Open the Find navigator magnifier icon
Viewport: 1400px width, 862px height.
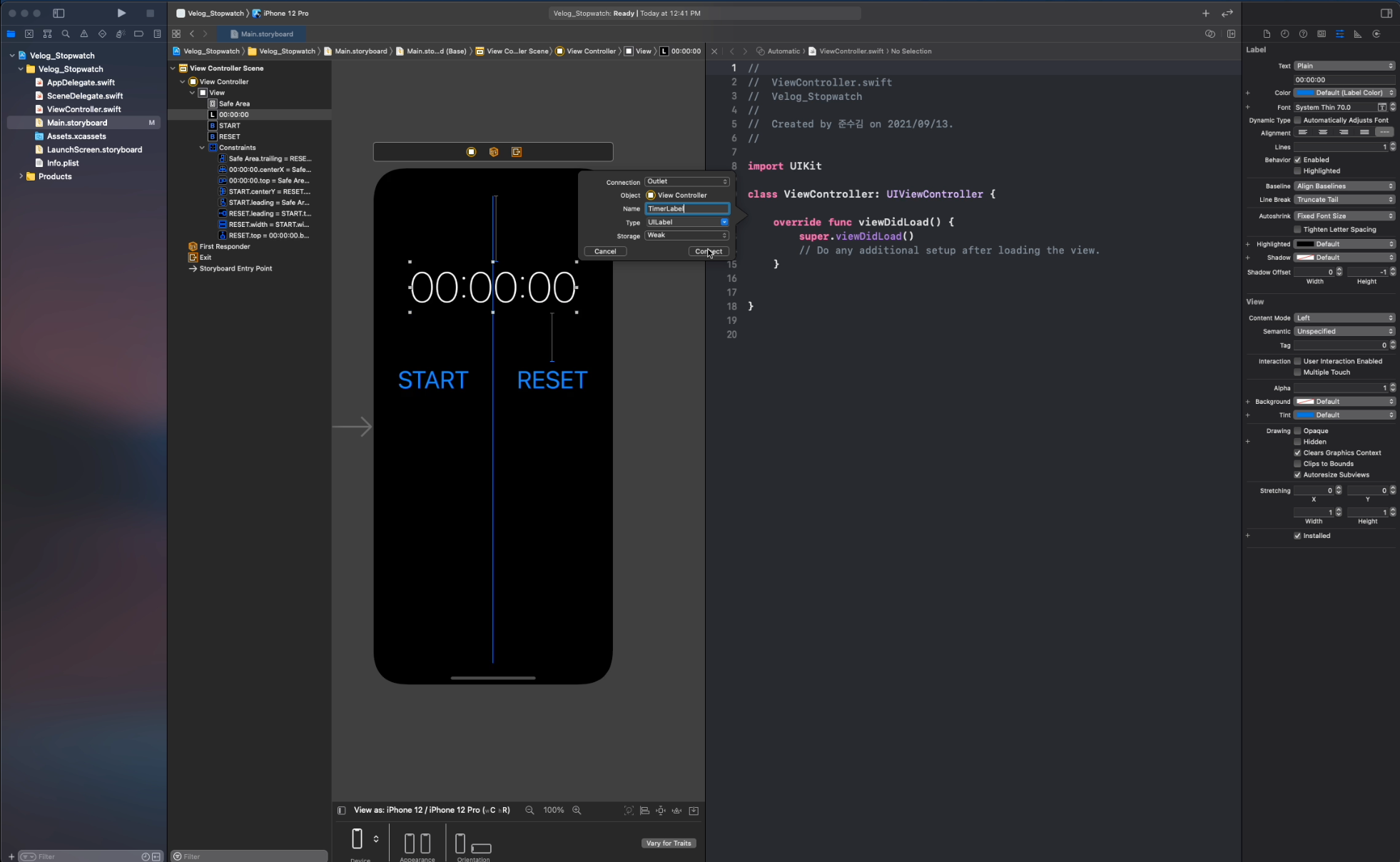66,34
